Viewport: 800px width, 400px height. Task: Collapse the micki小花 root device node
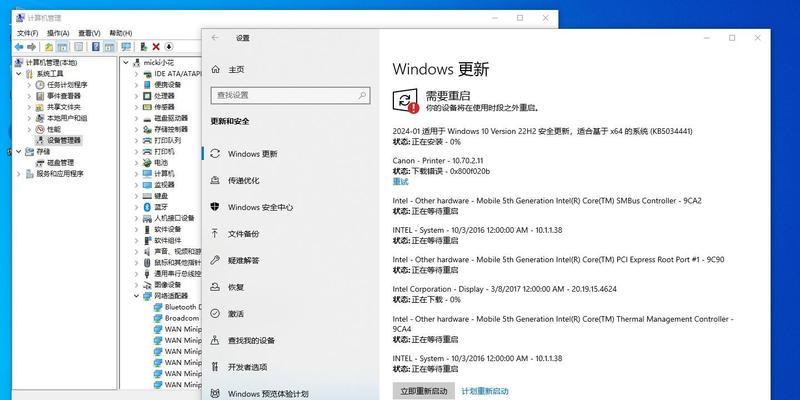click(x=126, y=62)
